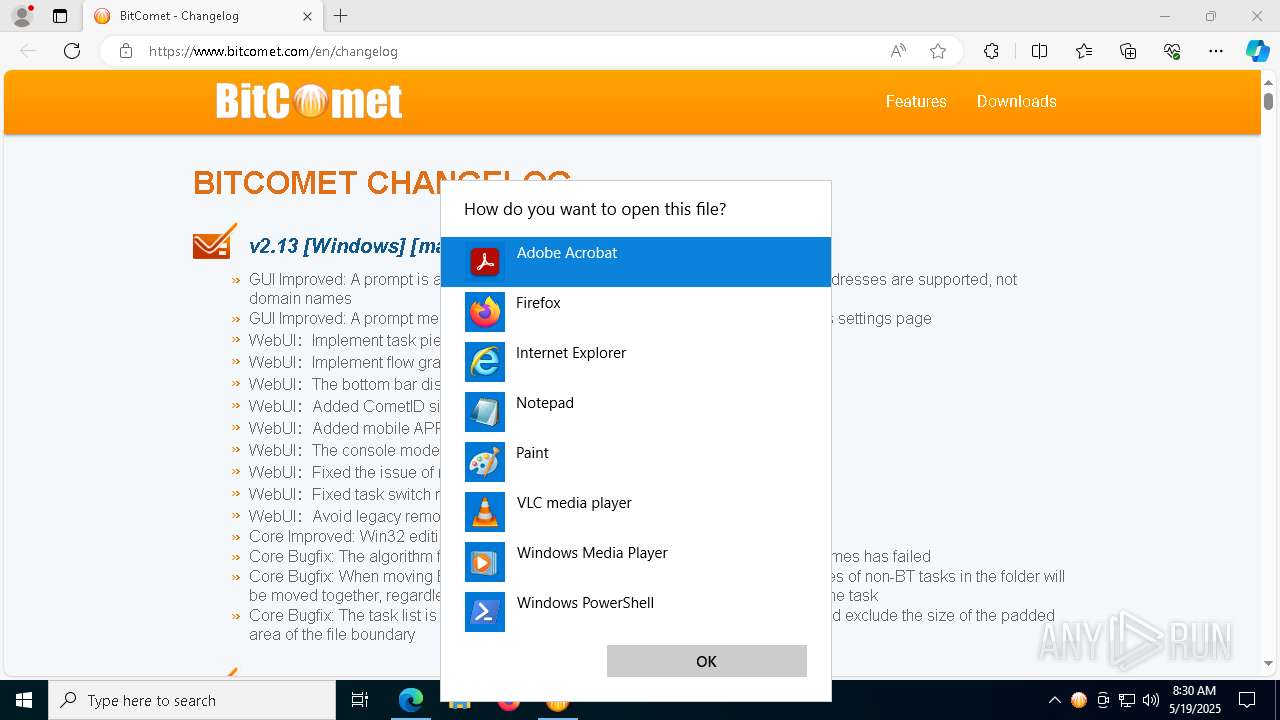
Task: Add page to favorites star
Action: point(938,51)
